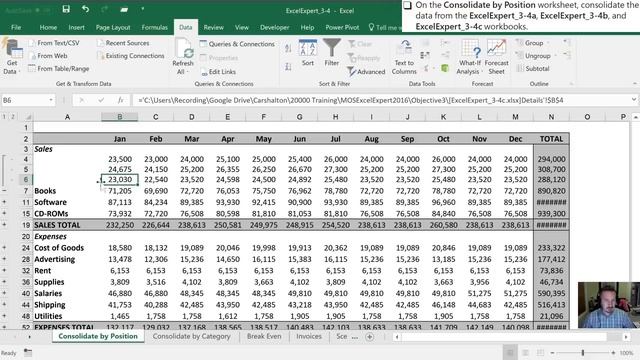
Task: Collapse the Books outline group
Action: (4, 191)
